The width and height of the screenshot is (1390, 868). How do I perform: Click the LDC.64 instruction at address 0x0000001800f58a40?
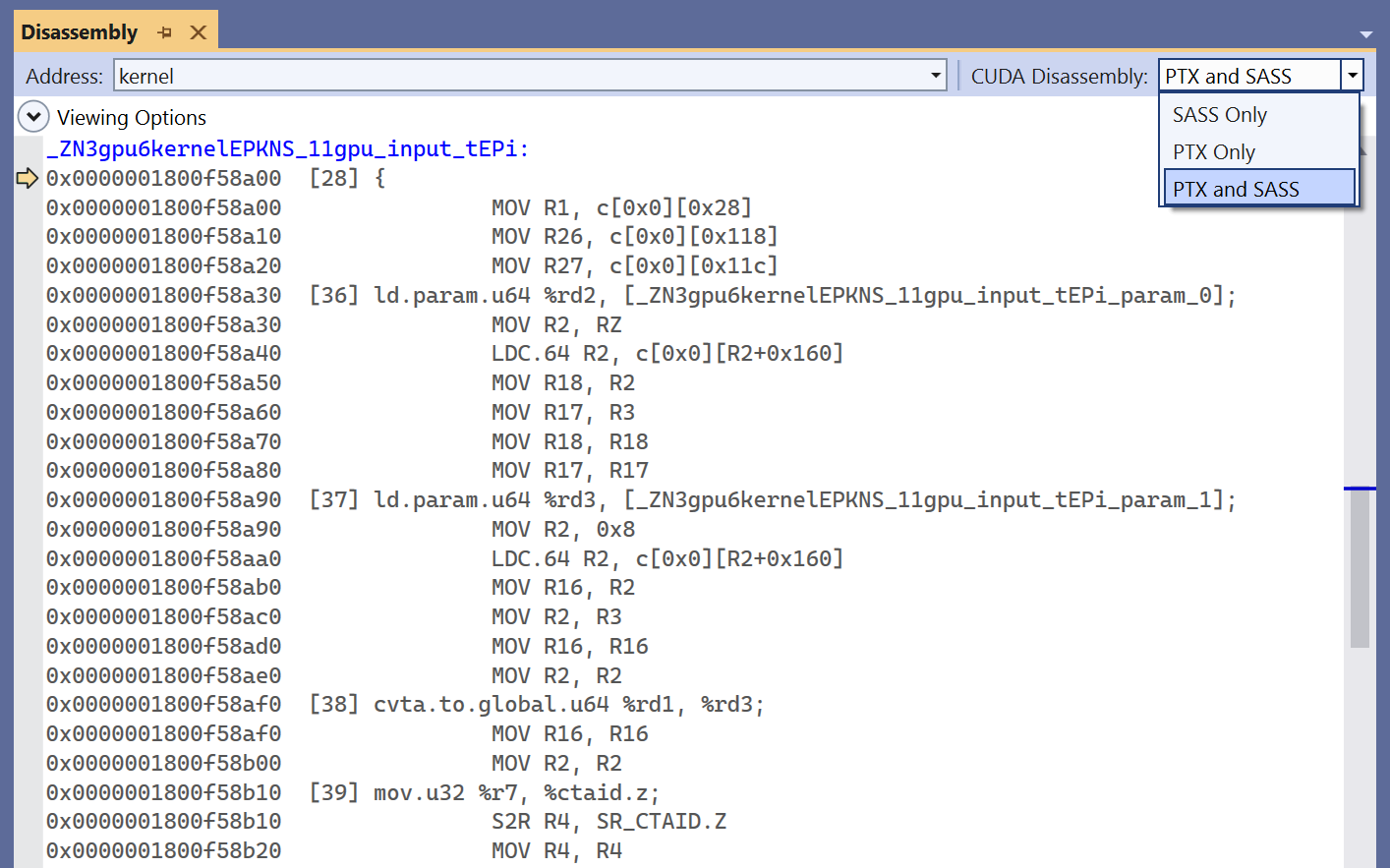click(x=667, y=353)
